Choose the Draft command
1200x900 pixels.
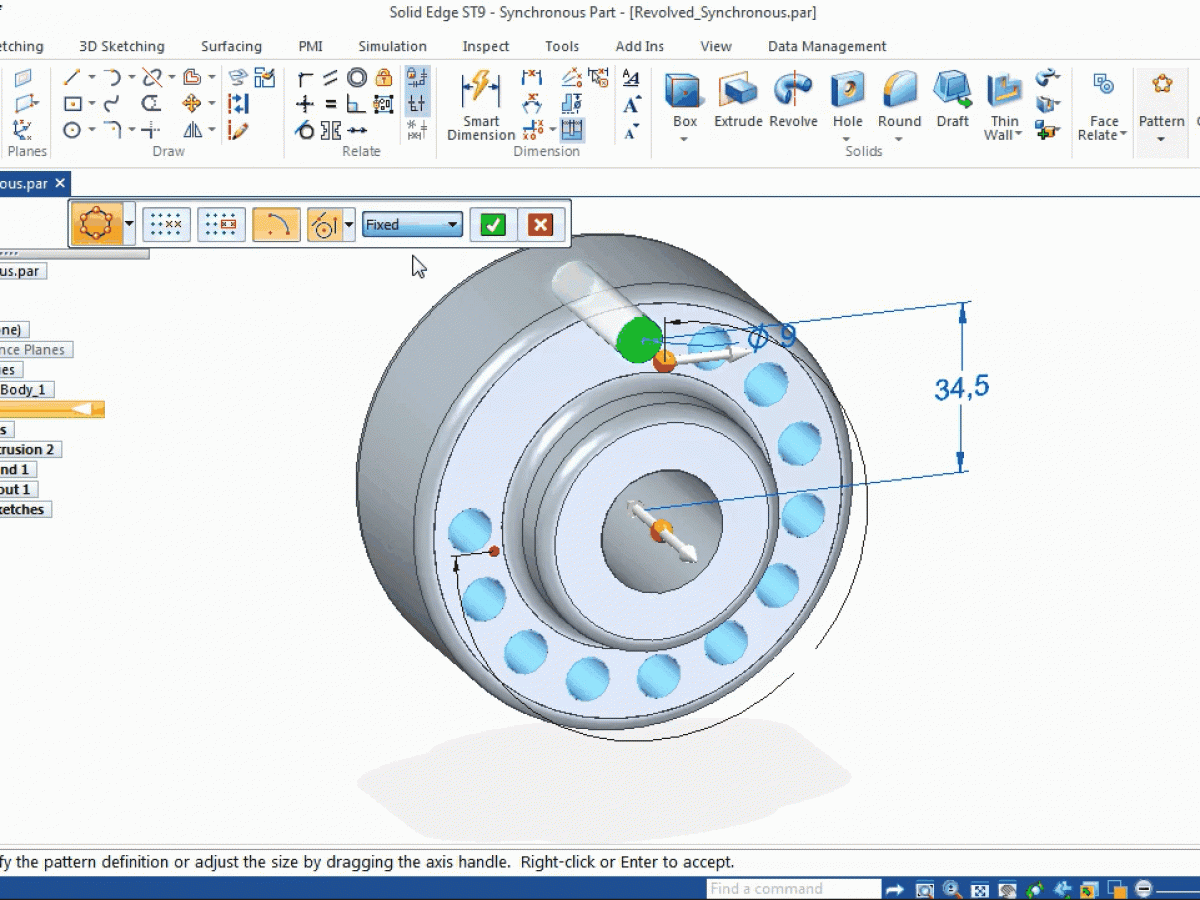point(952,100)
